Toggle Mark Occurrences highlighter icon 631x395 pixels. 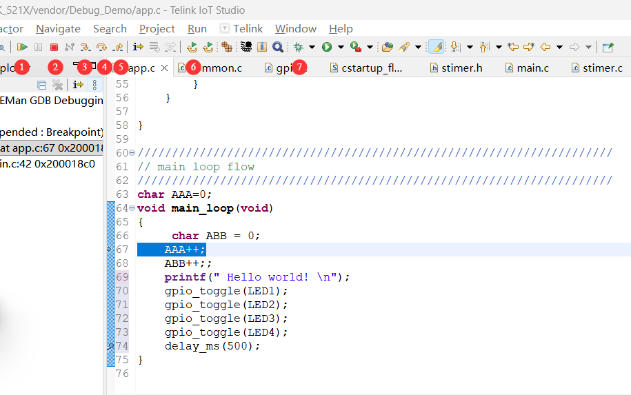[x=436, y=47]
